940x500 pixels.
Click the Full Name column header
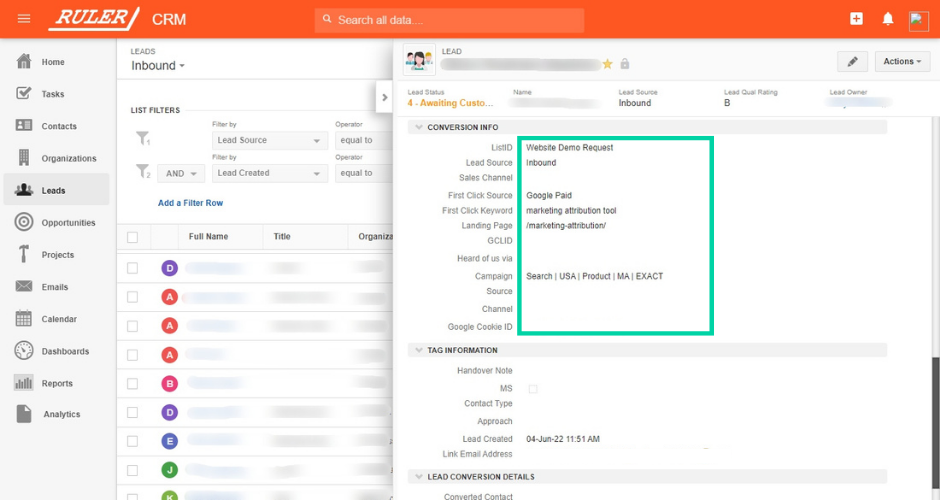pos(208,237)
